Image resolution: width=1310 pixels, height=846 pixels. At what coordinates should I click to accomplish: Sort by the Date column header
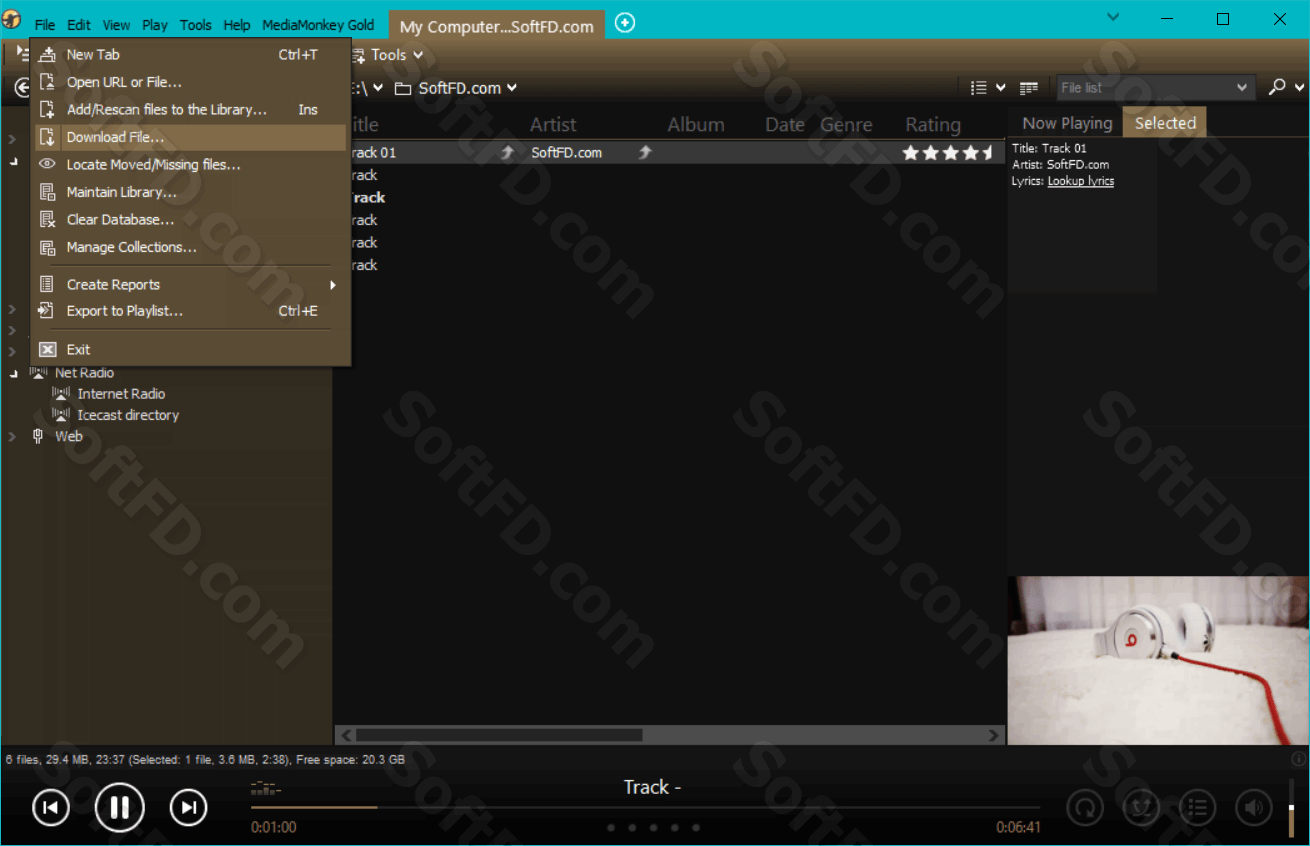point(785,125)
